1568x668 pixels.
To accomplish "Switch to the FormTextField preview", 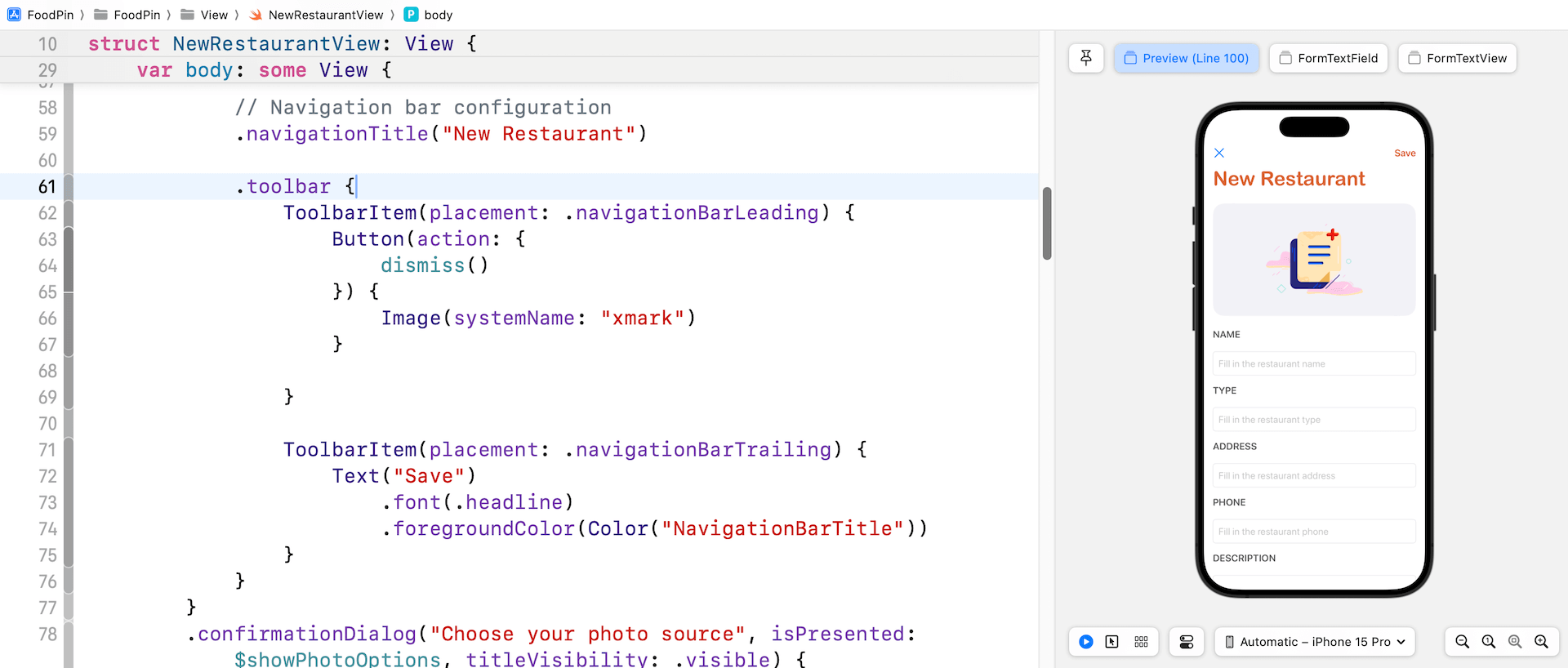I will tap(1328, 58).
